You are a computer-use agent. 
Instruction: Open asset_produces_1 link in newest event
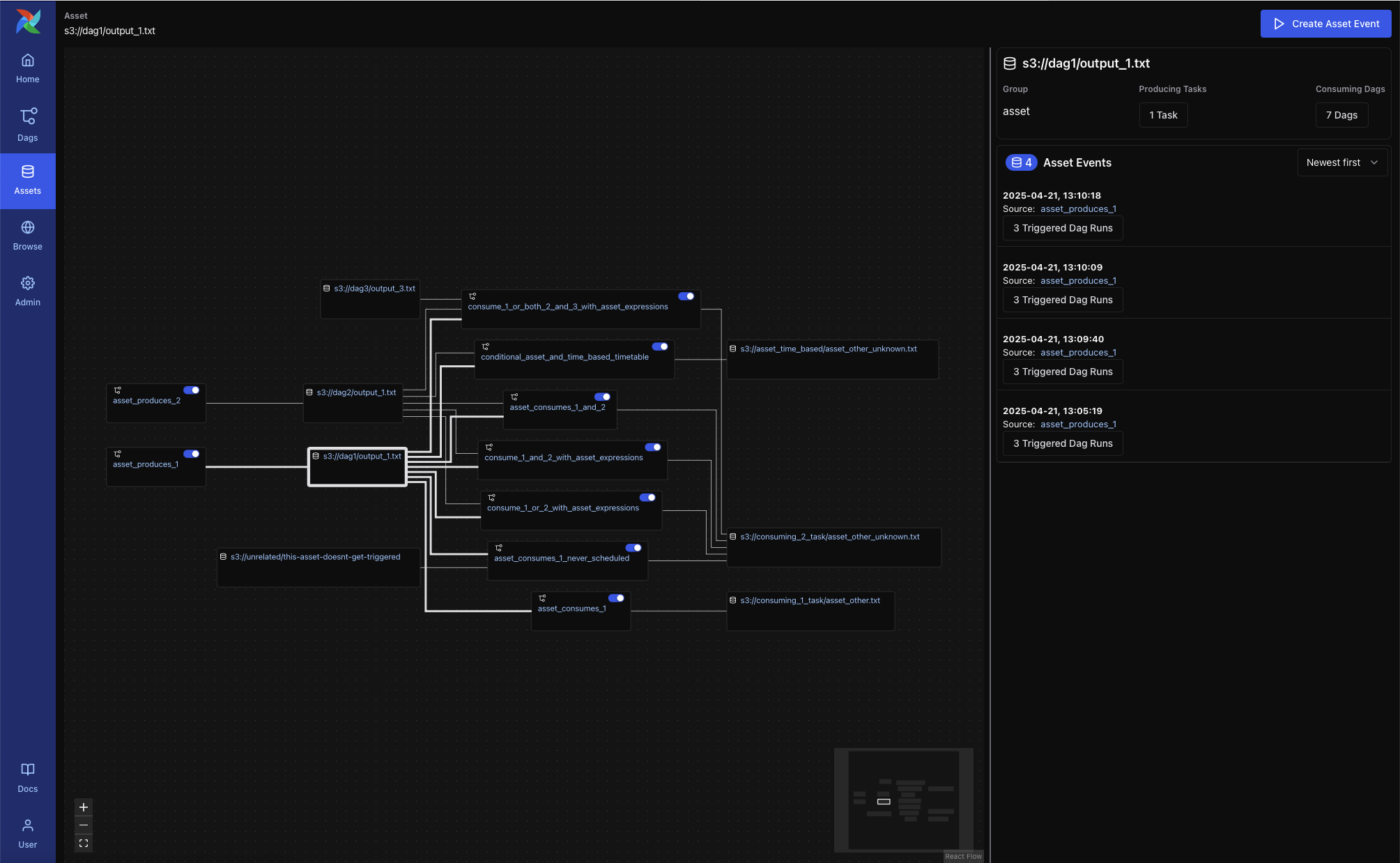pos(1078,209)
